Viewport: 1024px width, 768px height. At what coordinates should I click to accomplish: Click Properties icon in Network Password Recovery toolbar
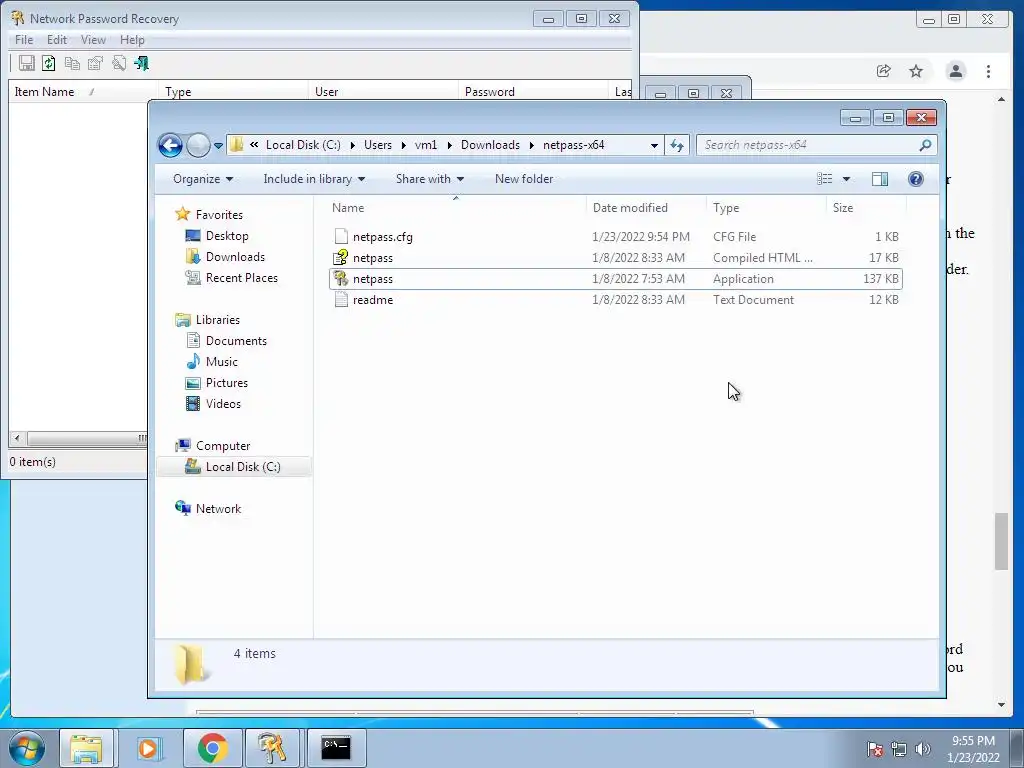pyautogui.click(x=95, y=63)
